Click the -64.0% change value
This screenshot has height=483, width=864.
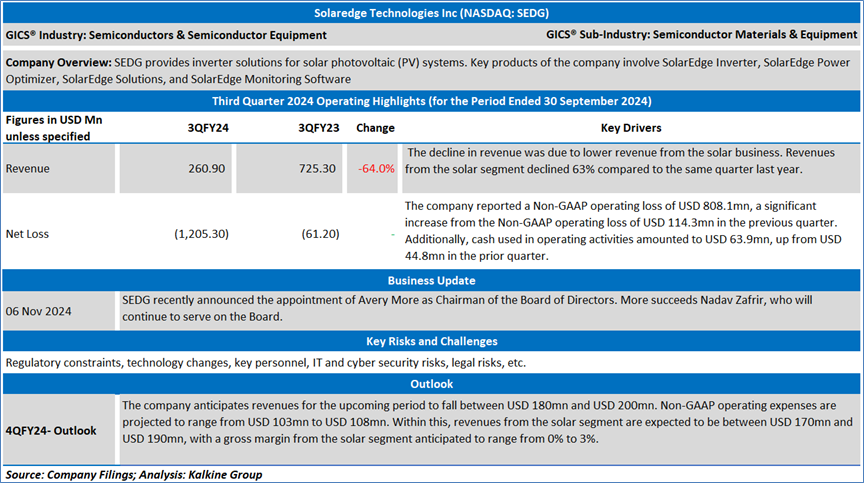(376, 169)
